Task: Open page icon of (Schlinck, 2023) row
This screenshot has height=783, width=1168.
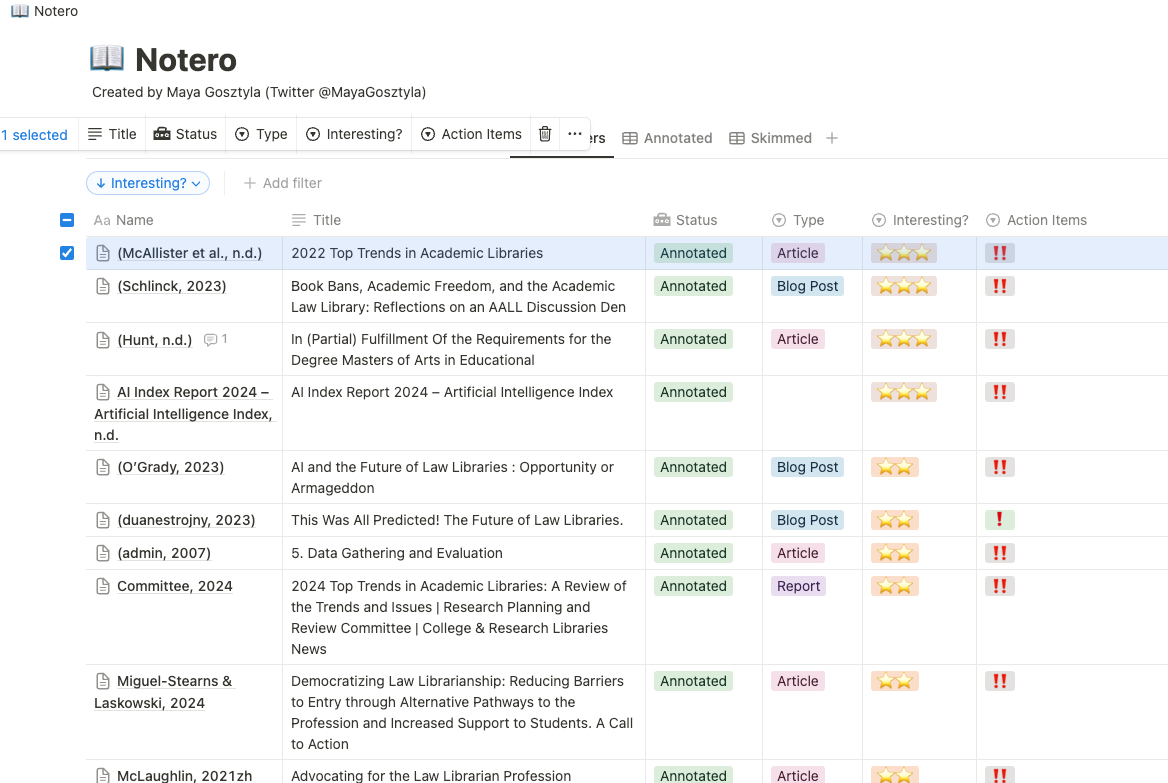Action: pos(102,286)
